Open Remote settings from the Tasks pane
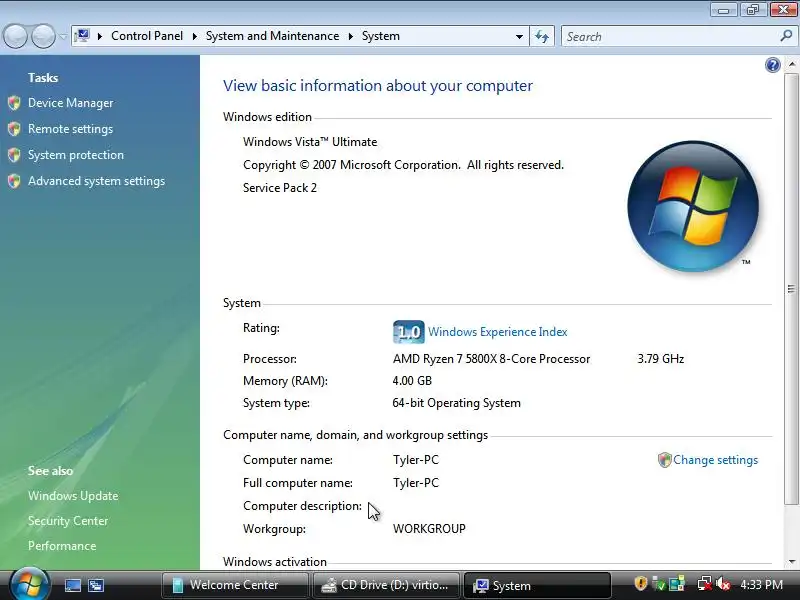Screen dimensions: 800x600 click(70, 129)
